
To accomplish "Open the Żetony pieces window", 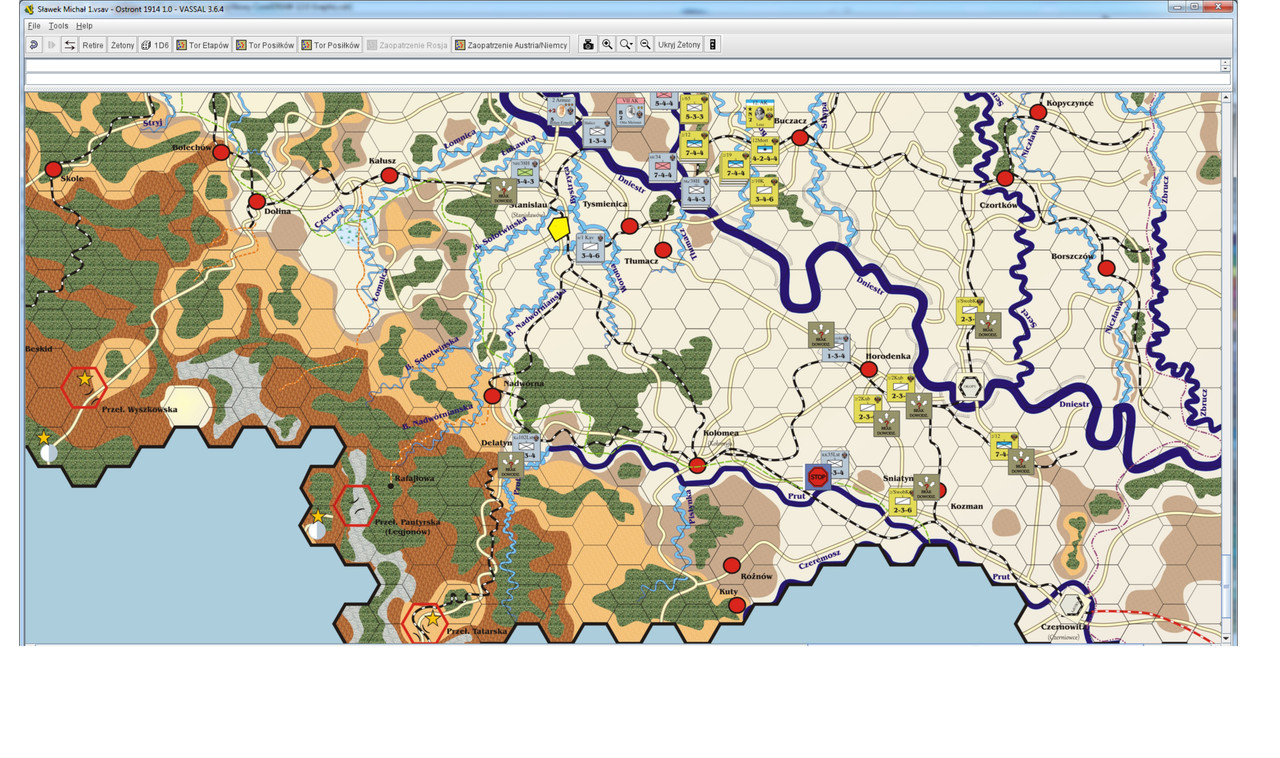I will click(122, 45).
